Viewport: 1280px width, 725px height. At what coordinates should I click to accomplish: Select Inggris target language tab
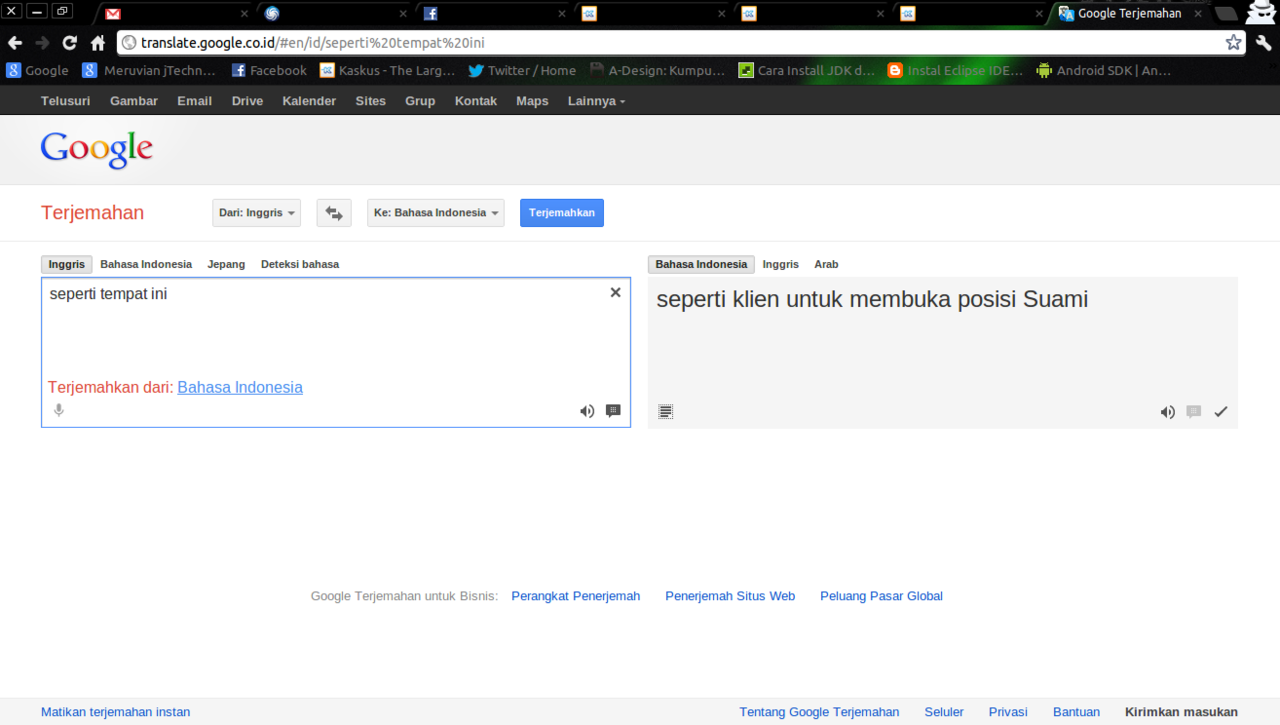[x=781, y=264]
